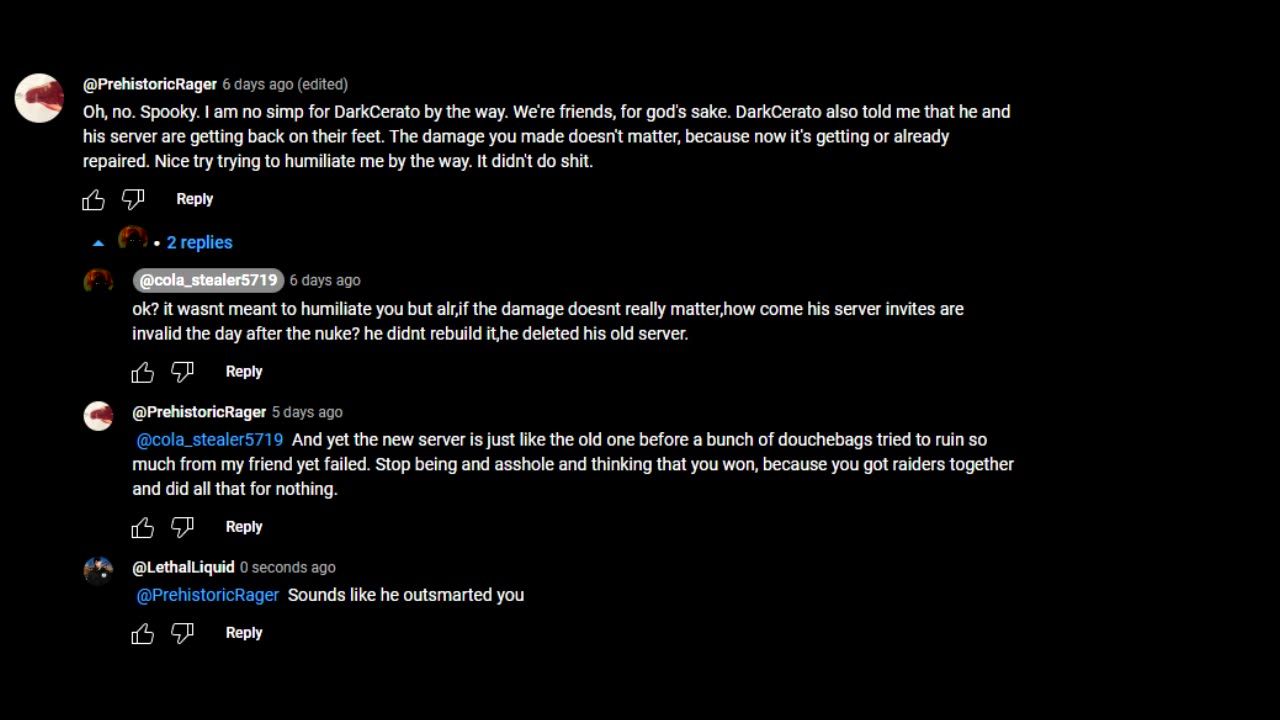Like LethalLiquid's reply

click(142, 633)
